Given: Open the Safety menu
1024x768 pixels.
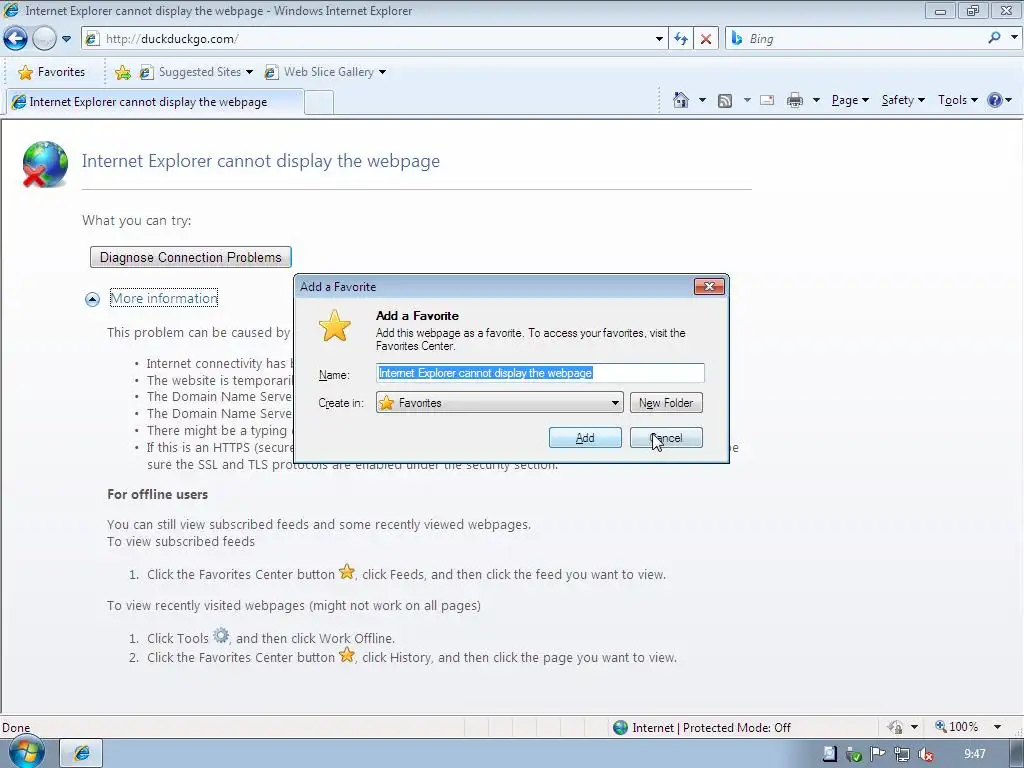Looking at the screenshot, I should 903,100.
